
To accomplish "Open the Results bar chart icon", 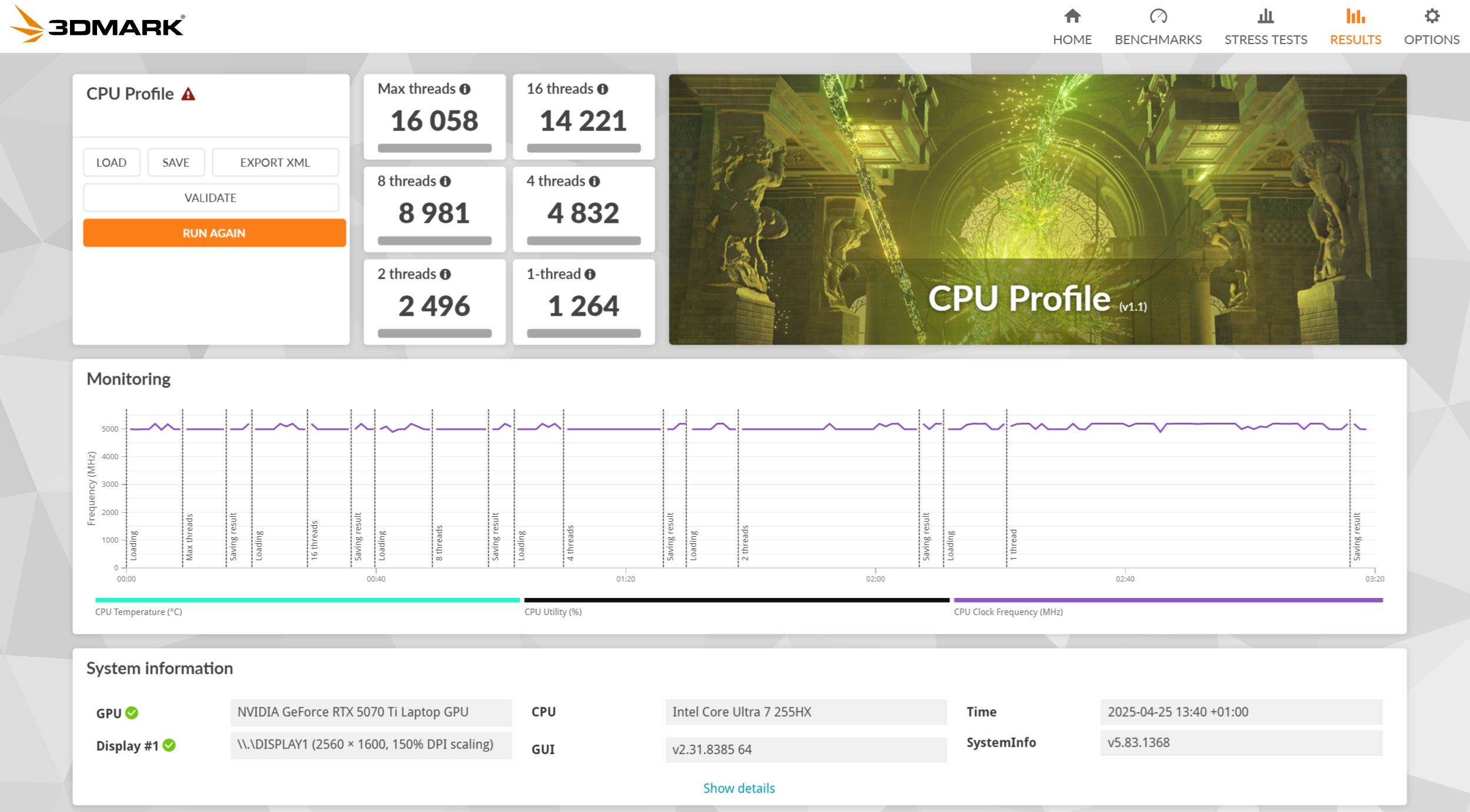I will point(1355,16).
